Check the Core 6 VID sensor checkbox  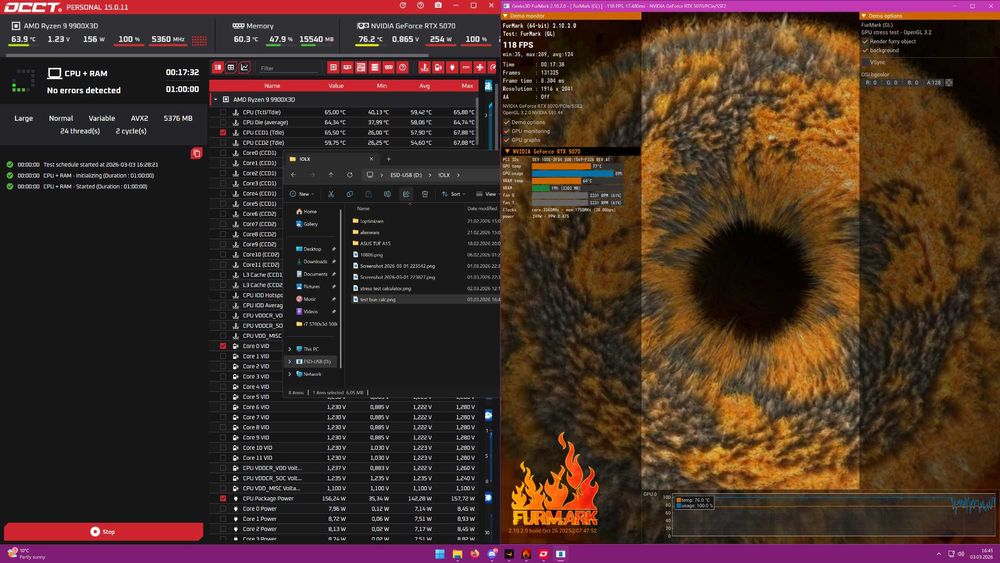click(x=223, y=407)
